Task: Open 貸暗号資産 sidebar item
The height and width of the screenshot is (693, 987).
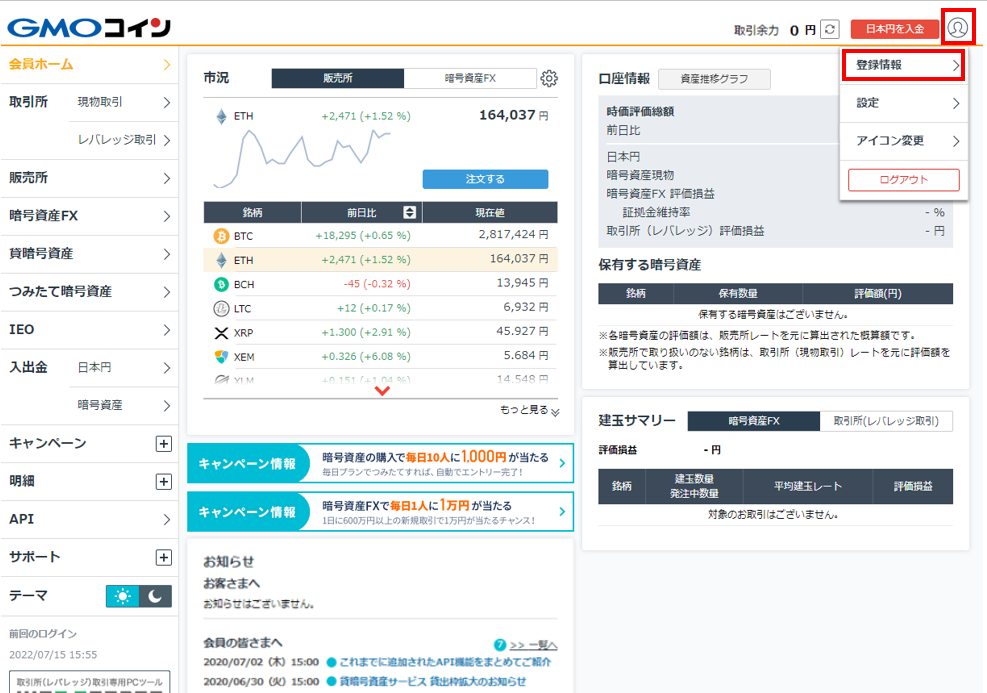Action: (x=89, y=254)
